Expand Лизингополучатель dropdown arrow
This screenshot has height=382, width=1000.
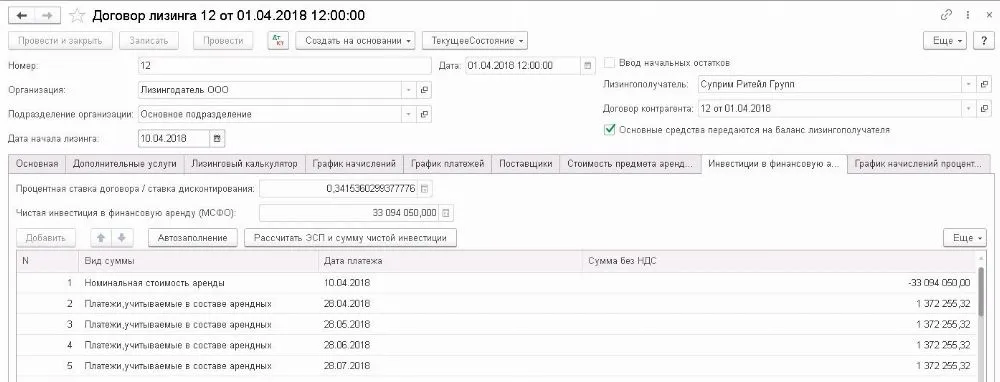point(969,84)
